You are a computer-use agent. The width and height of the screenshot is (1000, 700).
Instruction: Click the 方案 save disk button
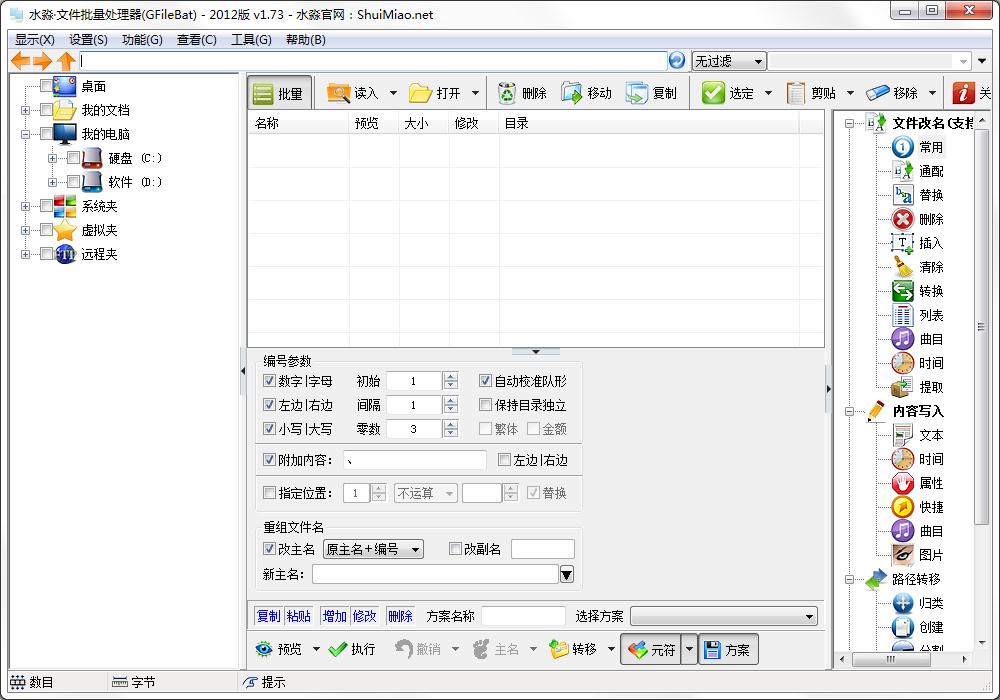[727, 649]
